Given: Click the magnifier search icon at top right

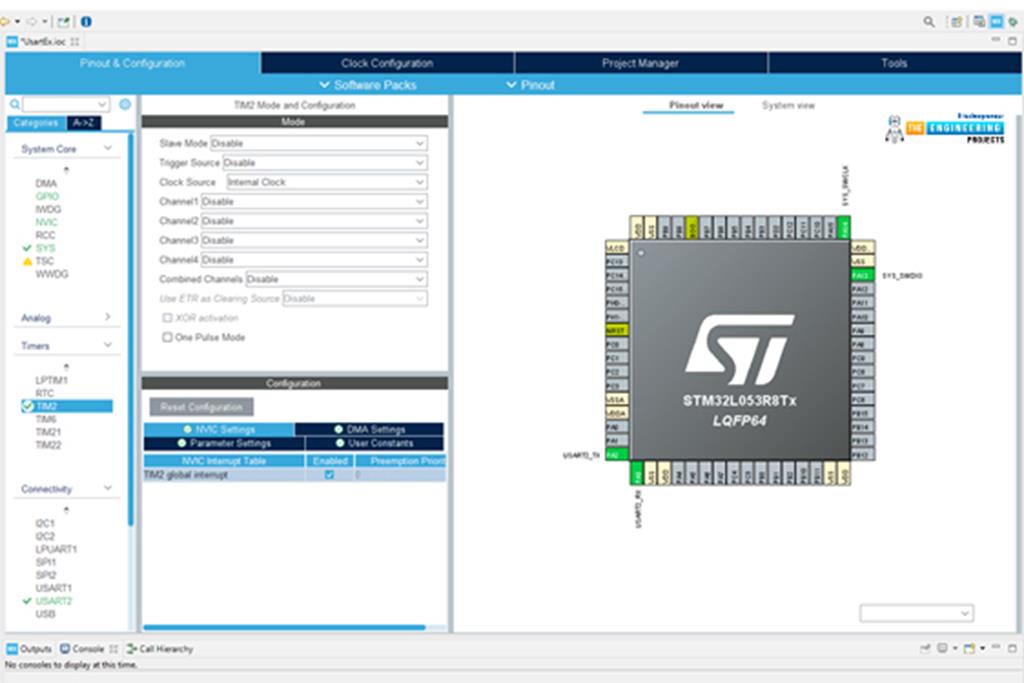Looking at the screenshot, I should click(929, 21).
